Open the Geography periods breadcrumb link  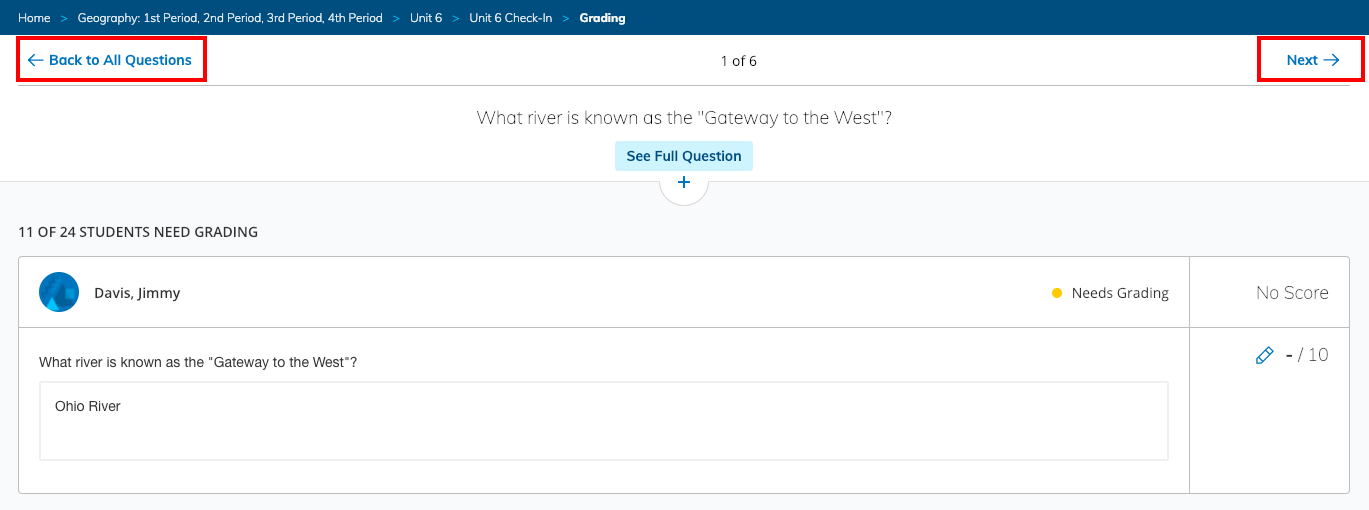pos(230,18)
